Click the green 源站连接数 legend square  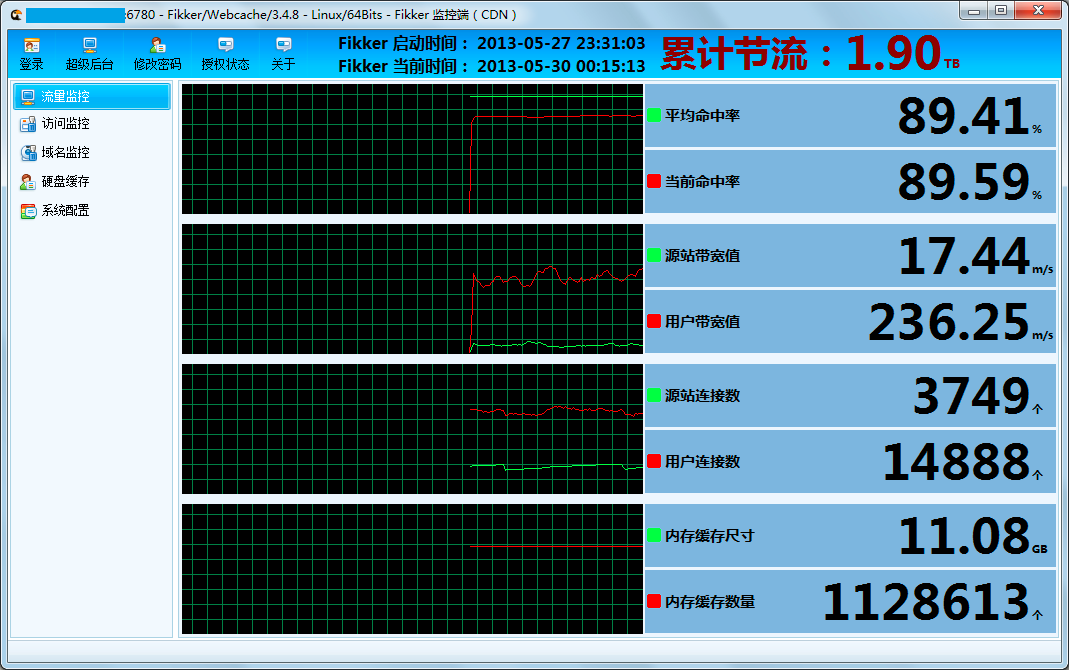pos(654,395)
